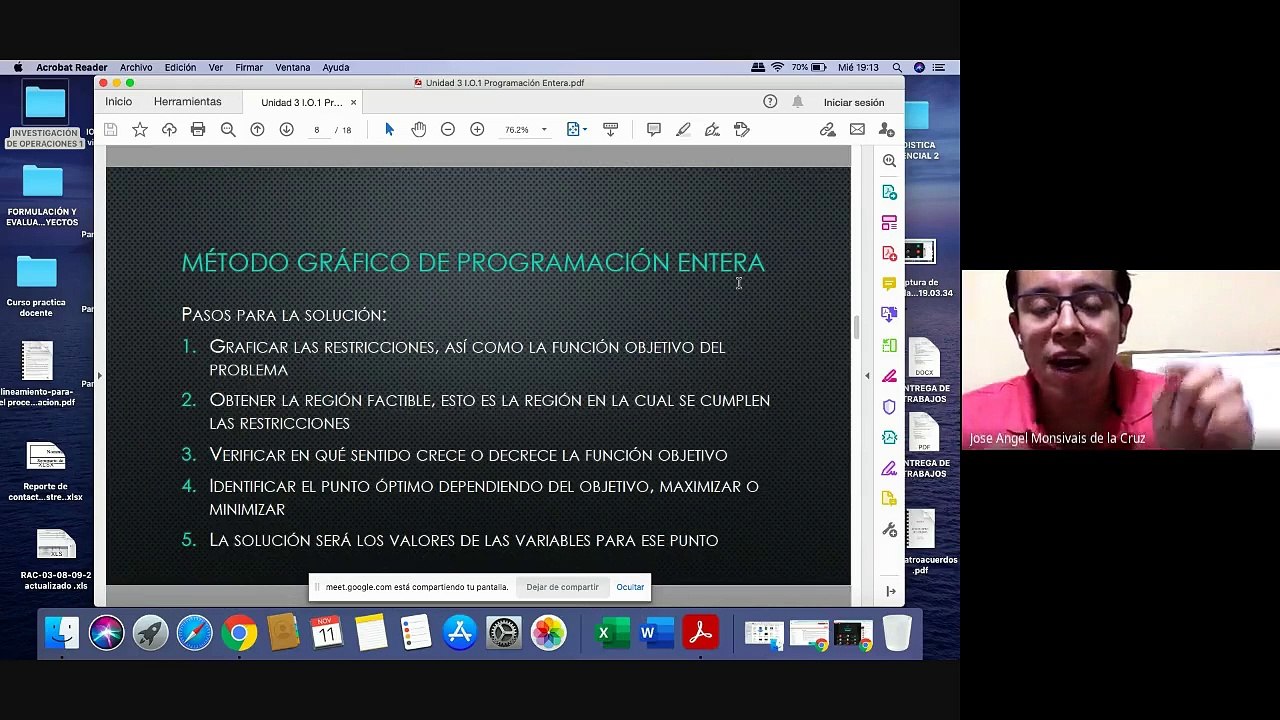
Task: Switch to the Inicio tab
Action: (x=118, y=102)
